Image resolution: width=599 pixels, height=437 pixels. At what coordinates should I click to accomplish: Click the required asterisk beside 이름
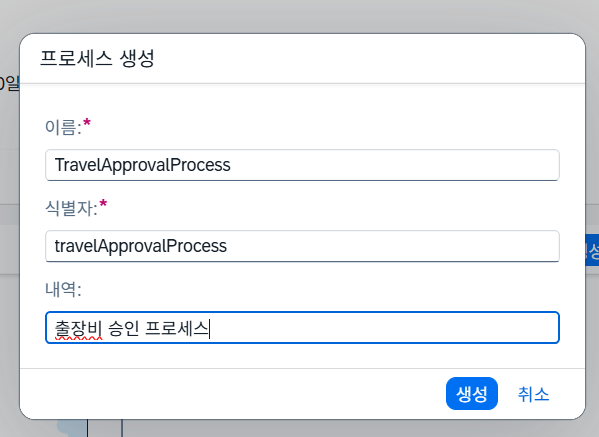tap(87, 123)
